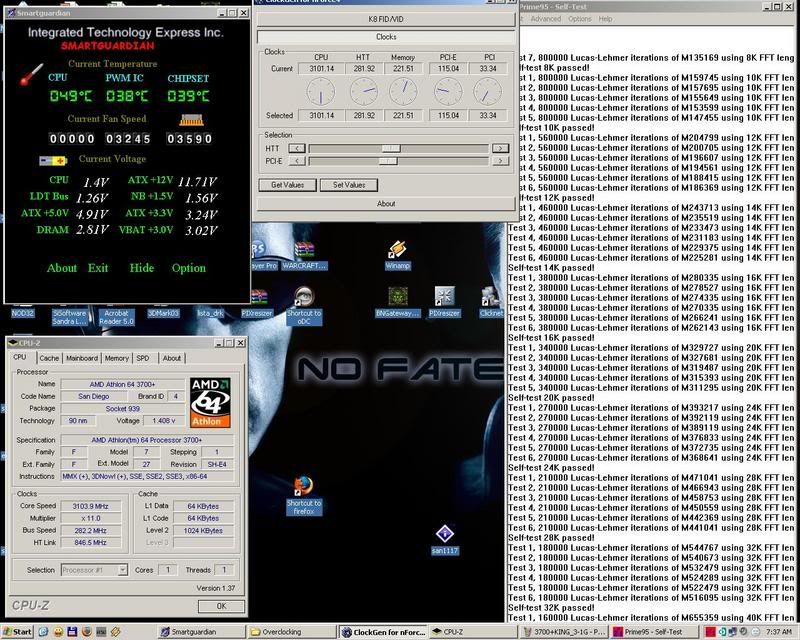Click About in Smartguardian
Screen dimensions: 800x640
click(x=62, y=268)
